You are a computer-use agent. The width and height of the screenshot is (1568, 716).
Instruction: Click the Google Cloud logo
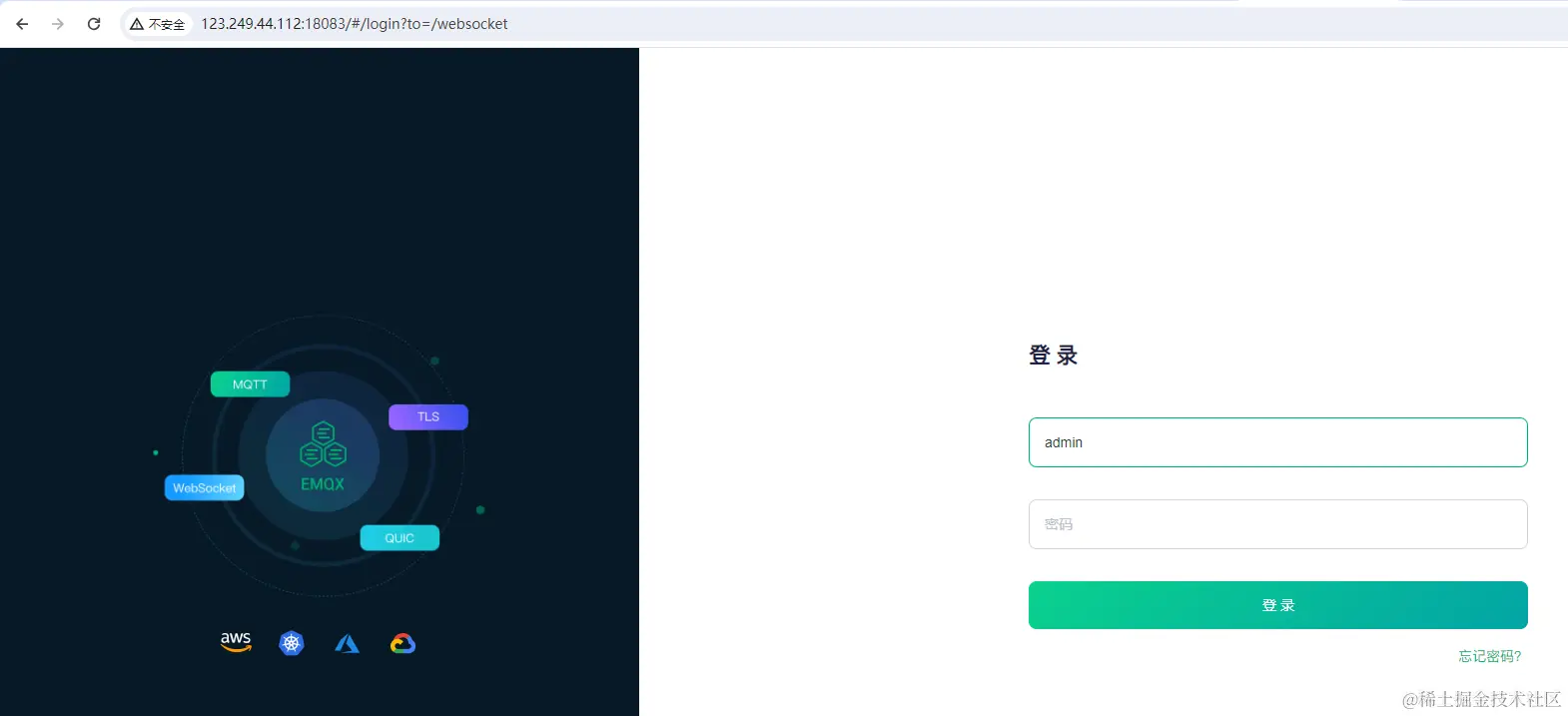402,644
